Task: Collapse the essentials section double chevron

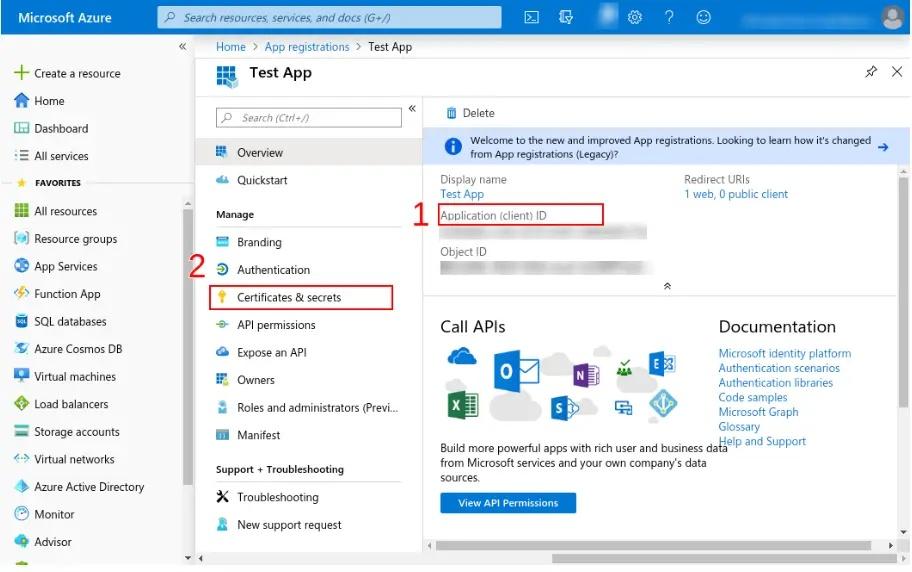Action: (x=667, y=286)
